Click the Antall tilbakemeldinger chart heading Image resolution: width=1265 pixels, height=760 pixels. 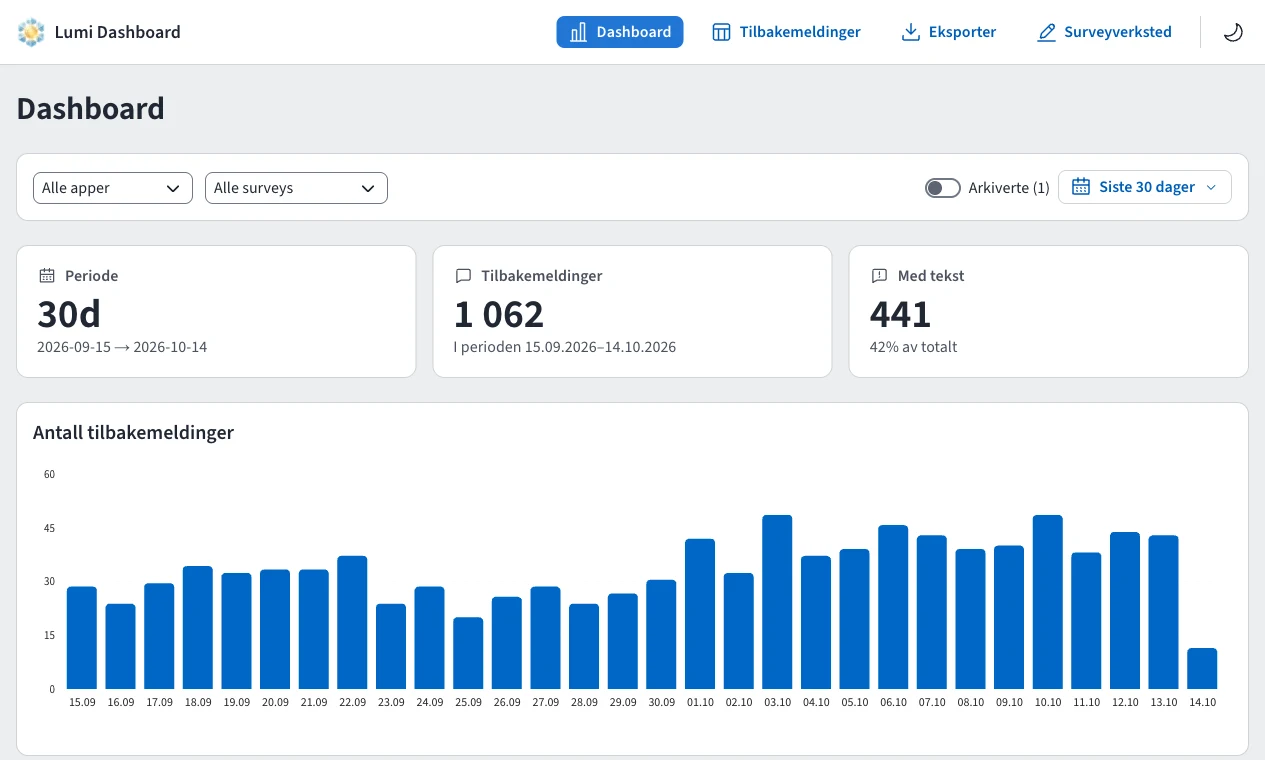133,433
